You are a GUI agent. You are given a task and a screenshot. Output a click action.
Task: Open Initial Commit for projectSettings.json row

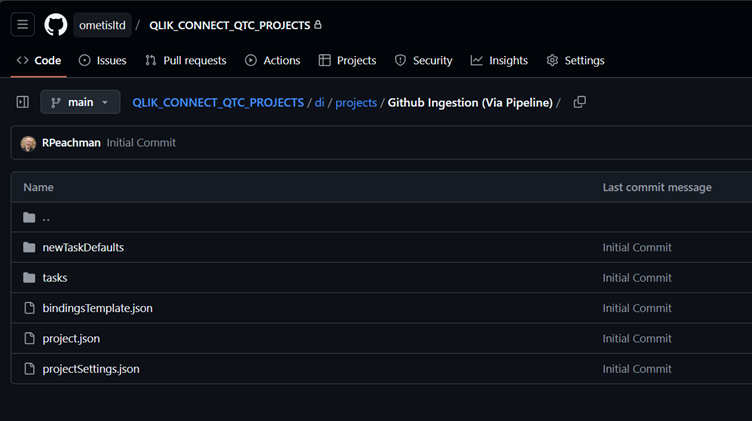pyautogui.click(x=637, y=369)
